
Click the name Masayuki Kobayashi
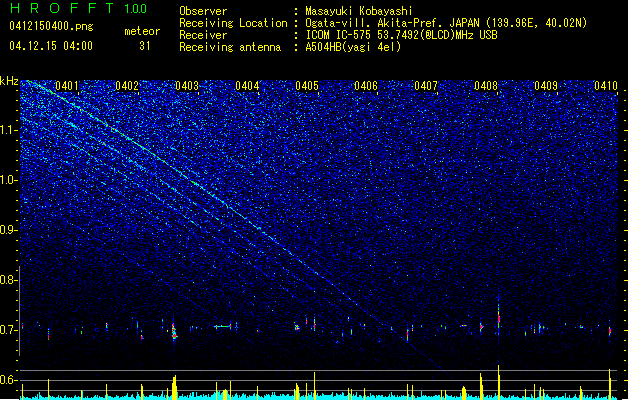(x=359, y=11)
